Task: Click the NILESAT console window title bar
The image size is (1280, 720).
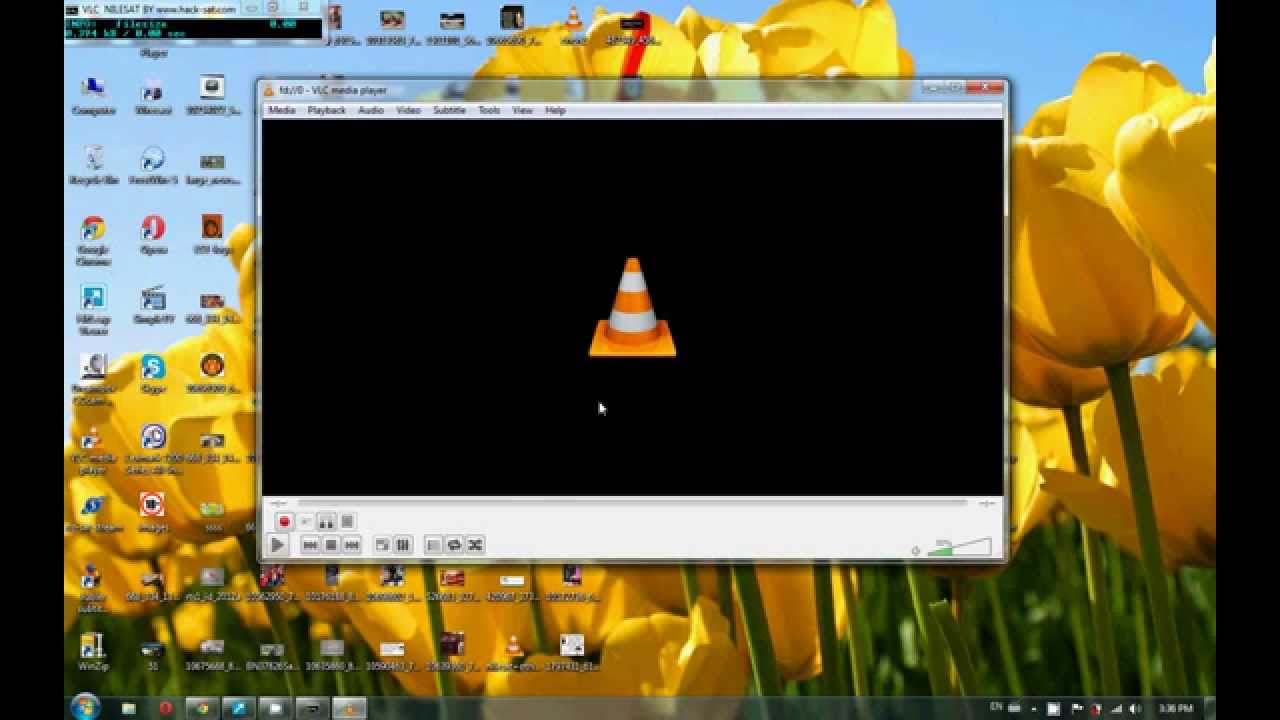Action: click(x=195, y=9)
